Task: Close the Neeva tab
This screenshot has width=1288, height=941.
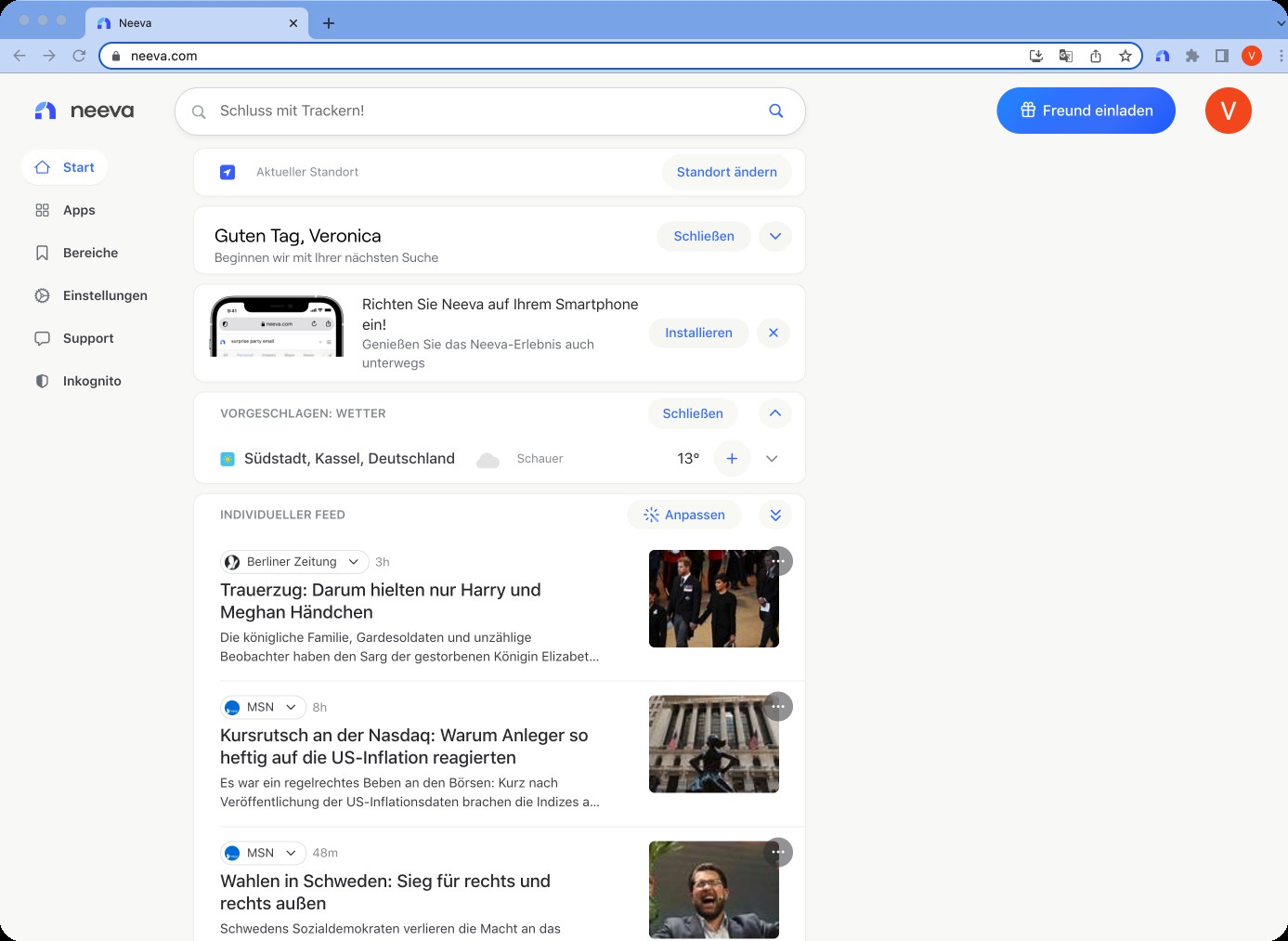Action: [x=293, y=23]
